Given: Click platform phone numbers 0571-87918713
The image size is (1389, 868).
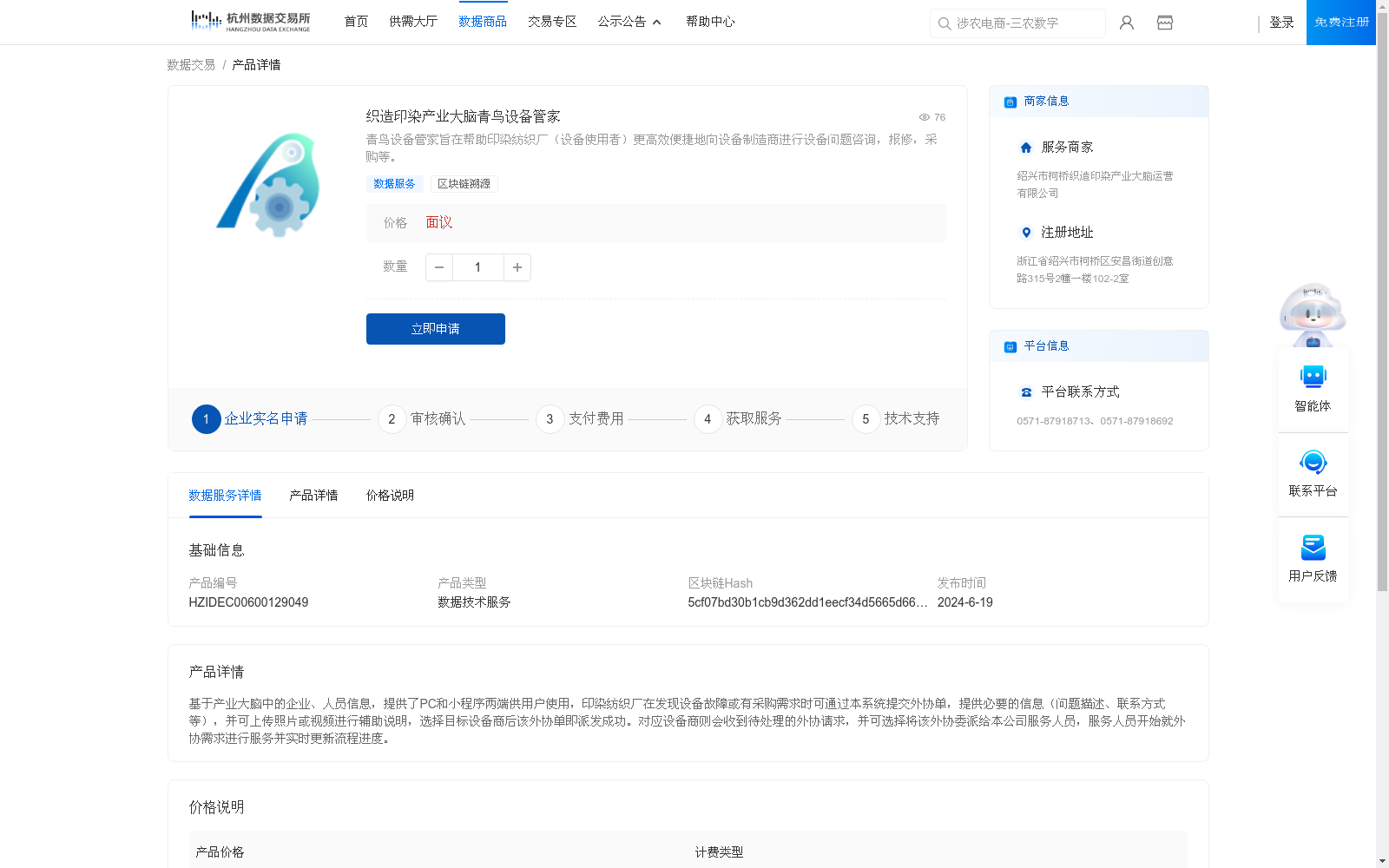Looking at the screenshot, I should click(x=1095, y=421).
